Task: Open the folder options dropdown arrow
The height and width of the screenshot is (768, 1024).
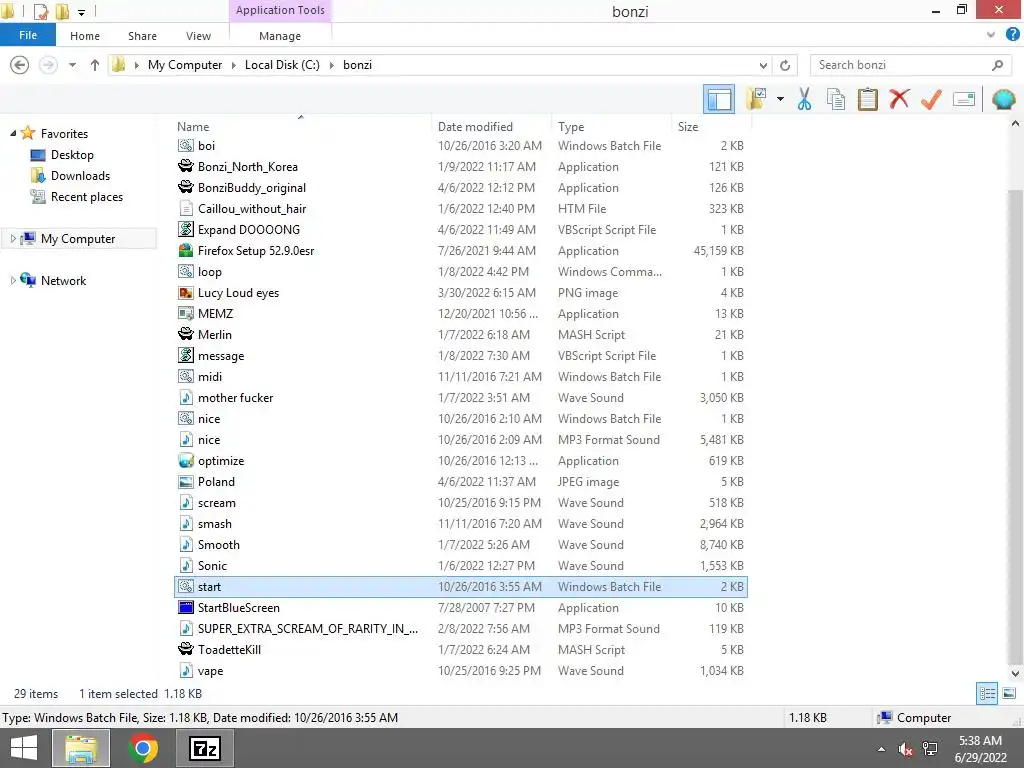Action: 780,99
